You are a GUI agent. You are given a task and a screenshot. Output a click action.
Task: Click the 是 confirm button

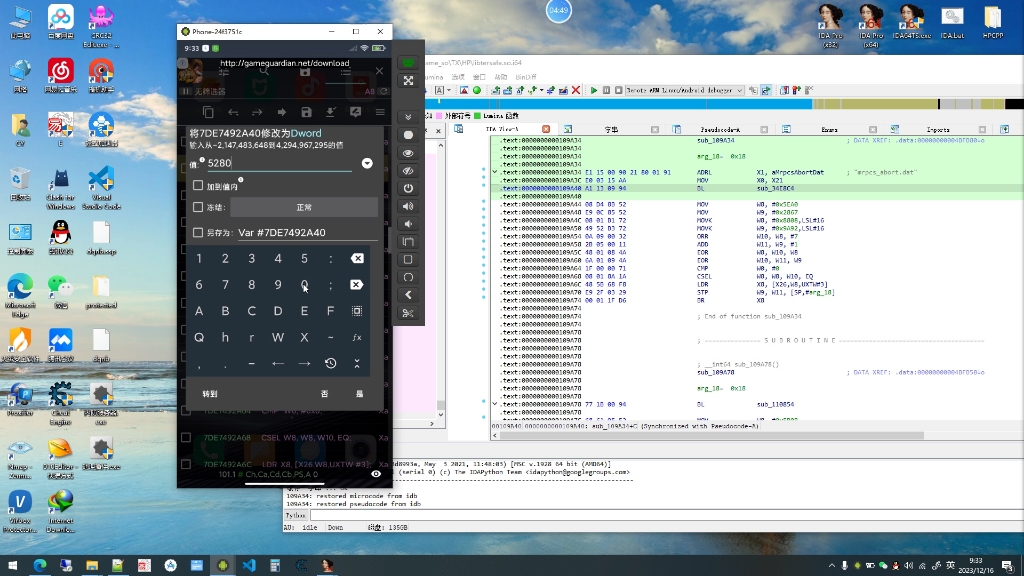(x=359, y=394)
